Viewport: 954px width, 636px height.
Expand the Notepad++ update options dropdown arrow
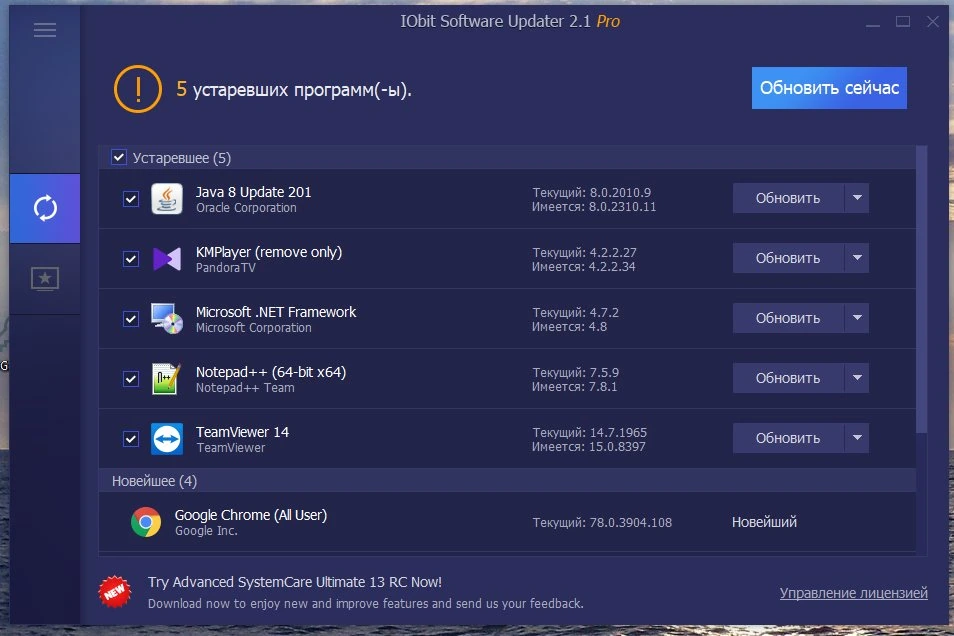(857, 378)
